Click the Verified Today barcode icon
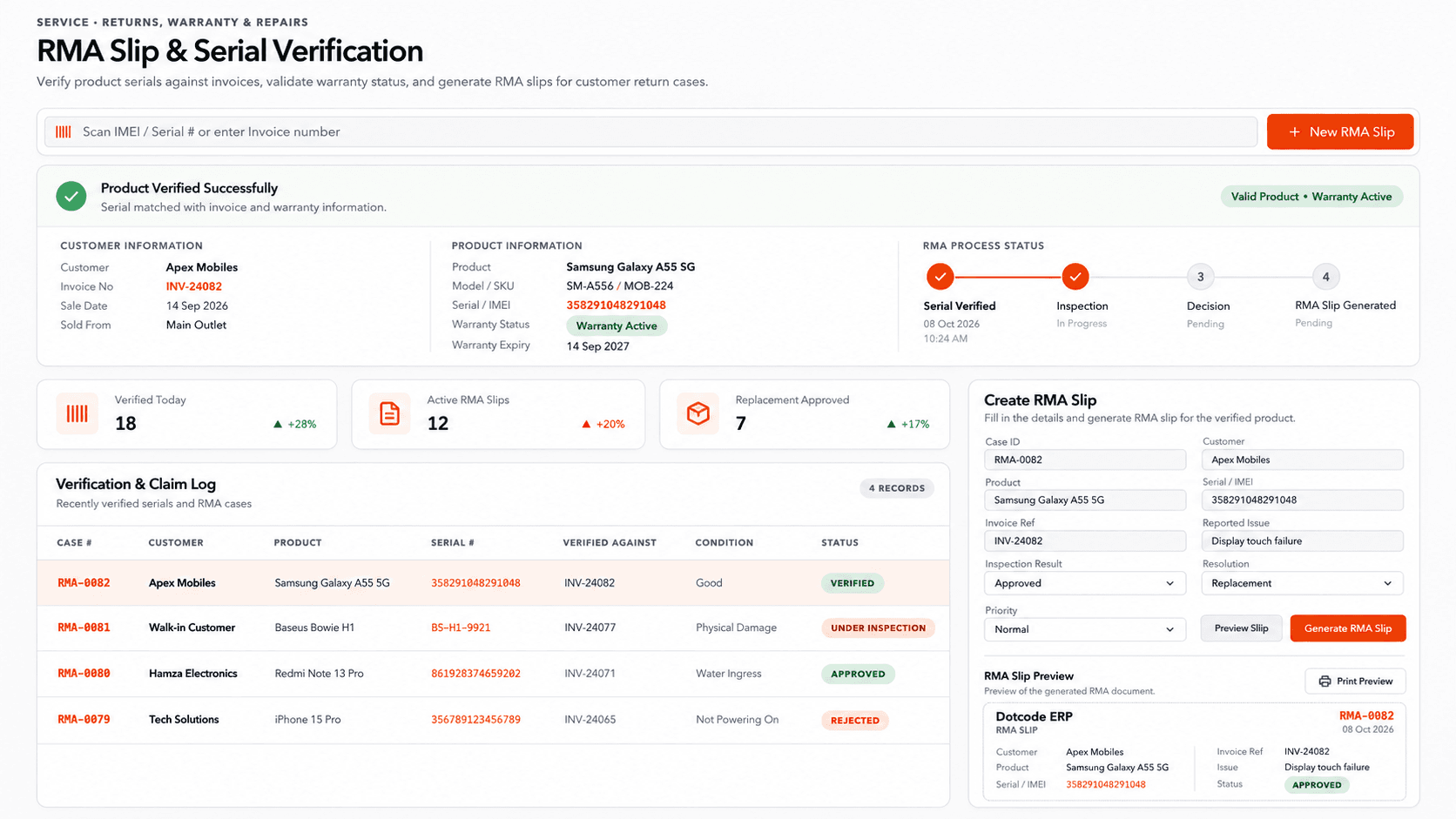 point(78,413)
